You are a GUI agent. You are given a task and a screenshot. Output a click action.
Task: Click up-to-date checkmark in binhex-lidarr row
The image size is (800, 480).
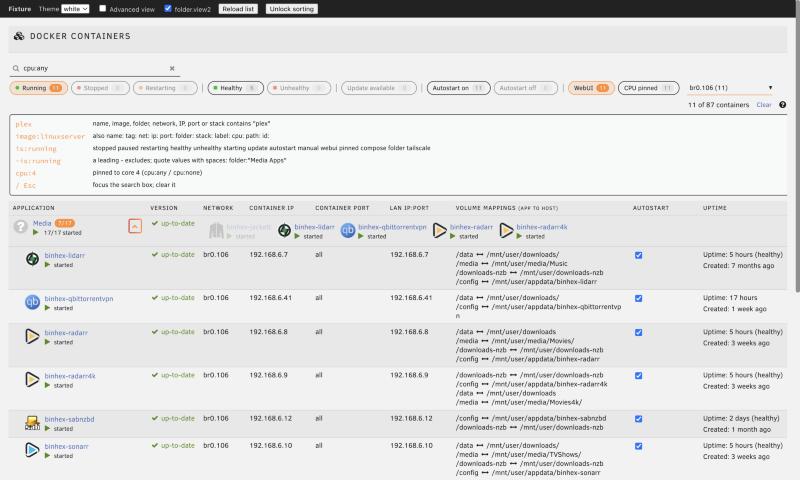pos(155,254)
